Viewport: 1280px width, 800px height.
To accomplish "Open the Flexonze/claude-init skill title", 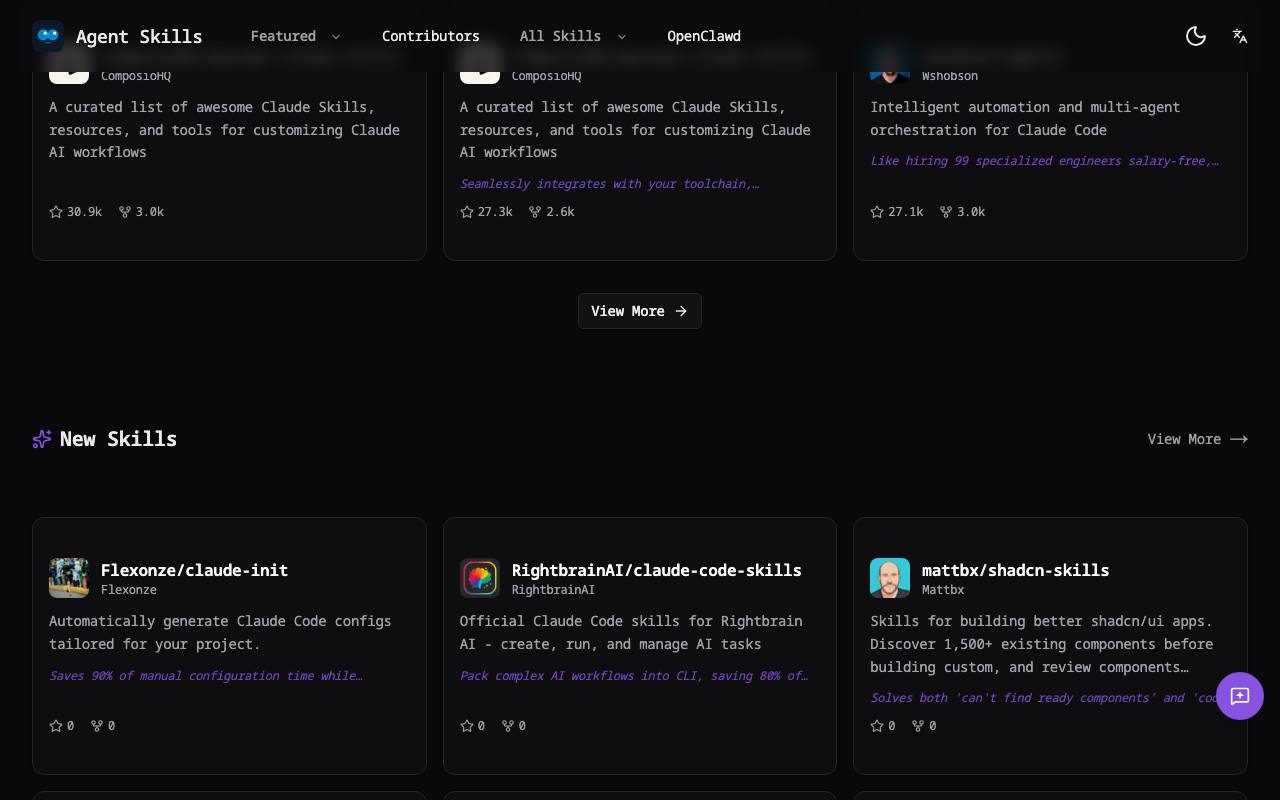I will coord(195,570).
